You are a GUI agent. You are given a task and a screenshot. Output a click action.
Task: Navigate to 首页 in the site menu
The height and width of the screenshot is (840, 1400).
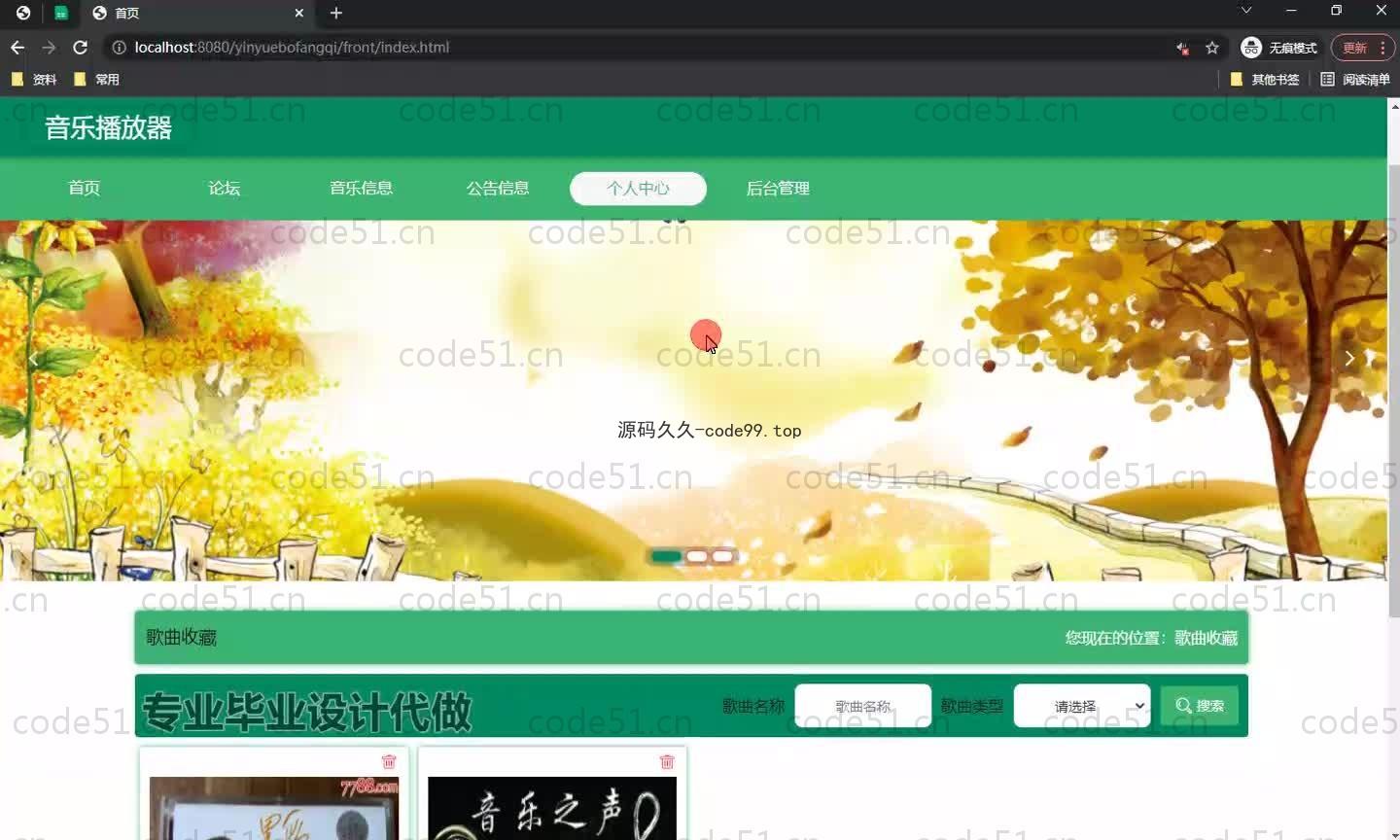pyautogui.click(x=85, y=189)
